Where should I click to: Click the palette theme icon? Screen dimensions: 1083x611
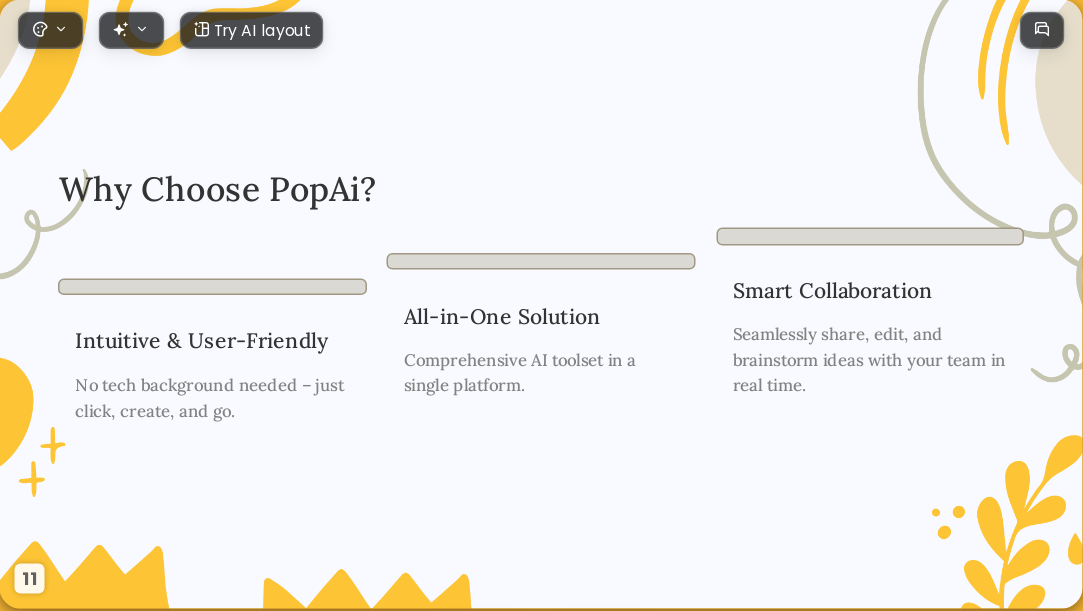pos(40,30)
